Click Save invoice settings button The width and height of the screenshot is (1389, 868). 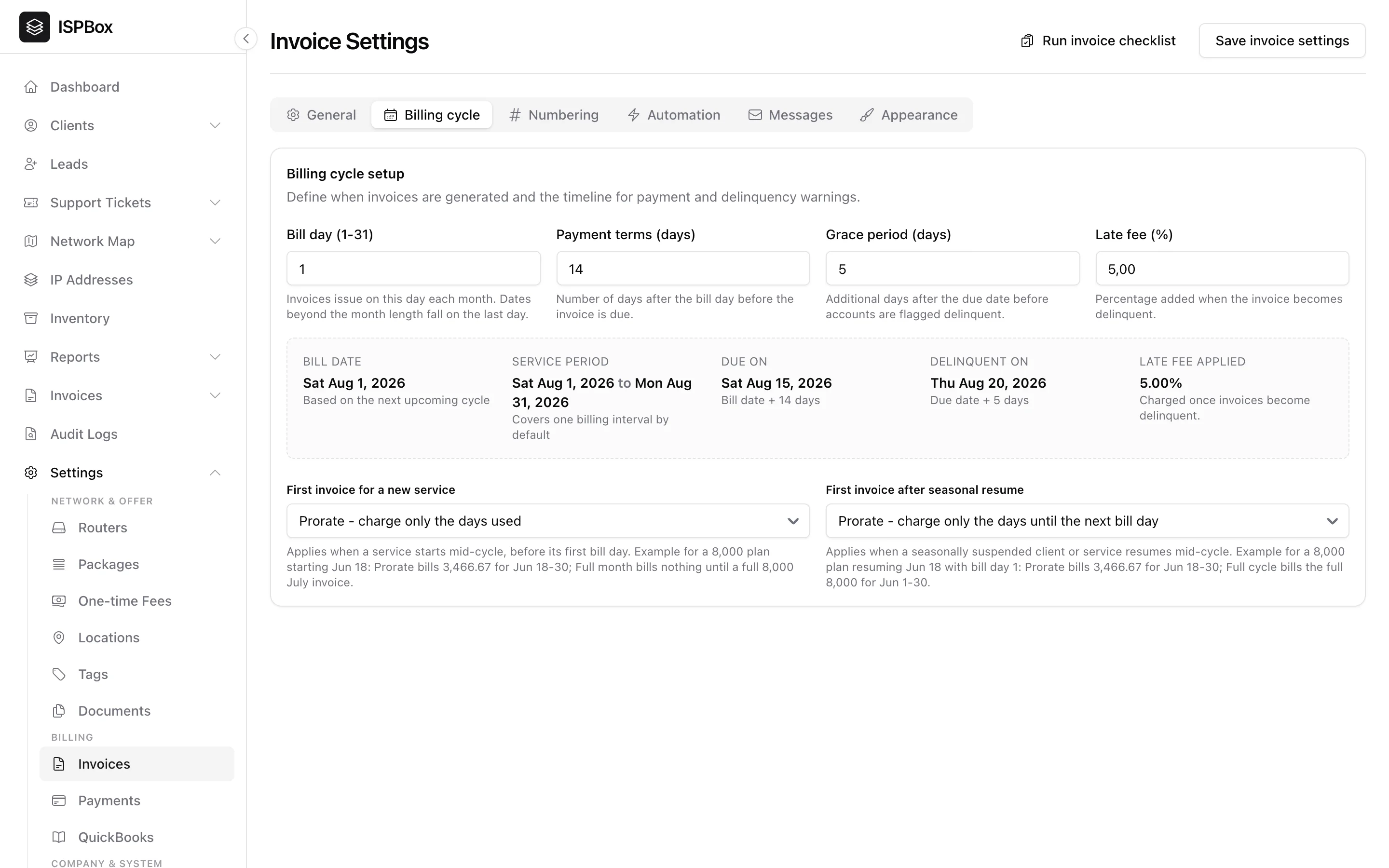click(1281, 41)
